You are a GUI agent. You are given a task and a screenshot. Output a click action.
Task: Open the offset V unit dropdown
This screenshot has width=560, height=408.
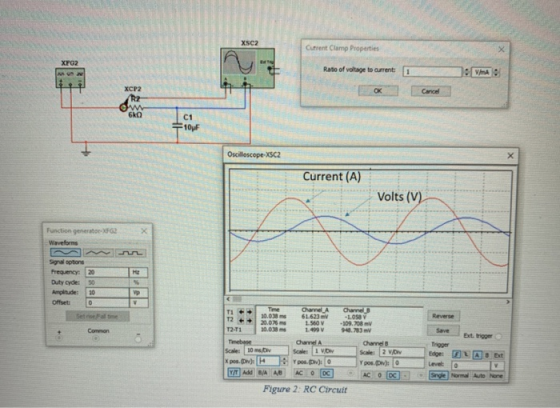click(138, 303)
